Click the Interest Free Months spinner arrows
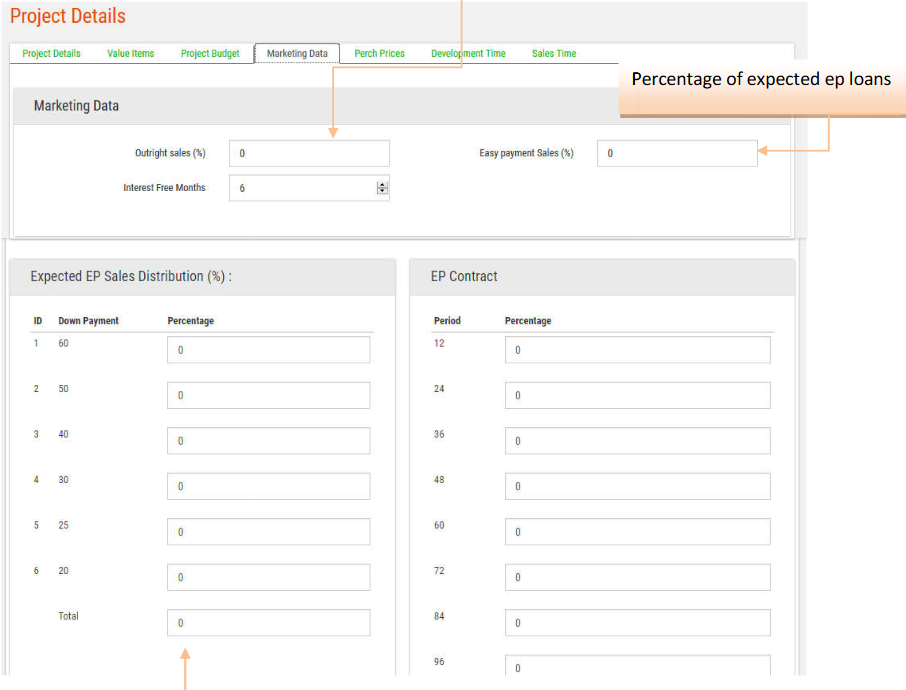This screenshot has height=690, width=906. [382, 188]
